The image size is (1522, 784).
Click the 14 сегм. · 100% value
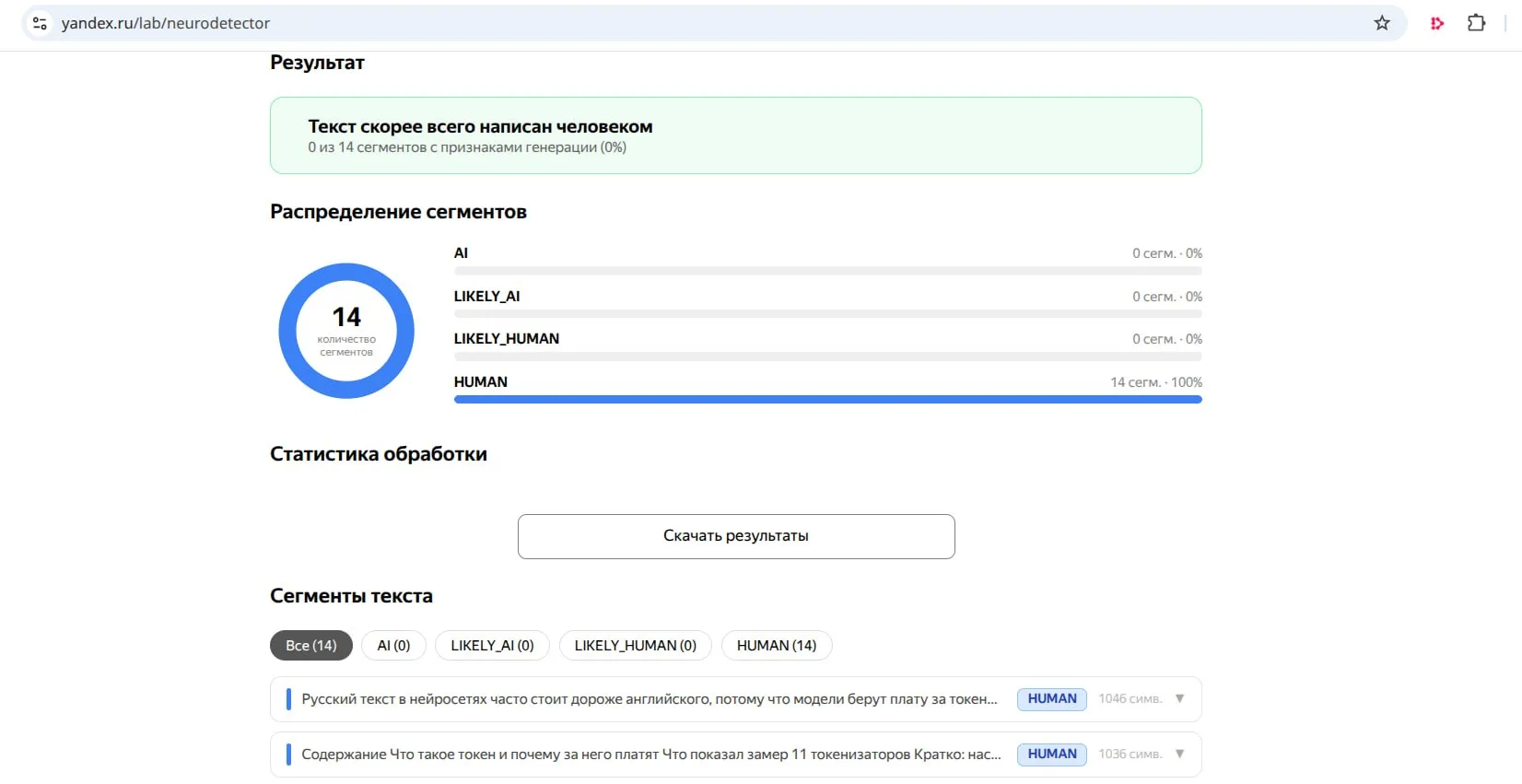[1156, 382]
